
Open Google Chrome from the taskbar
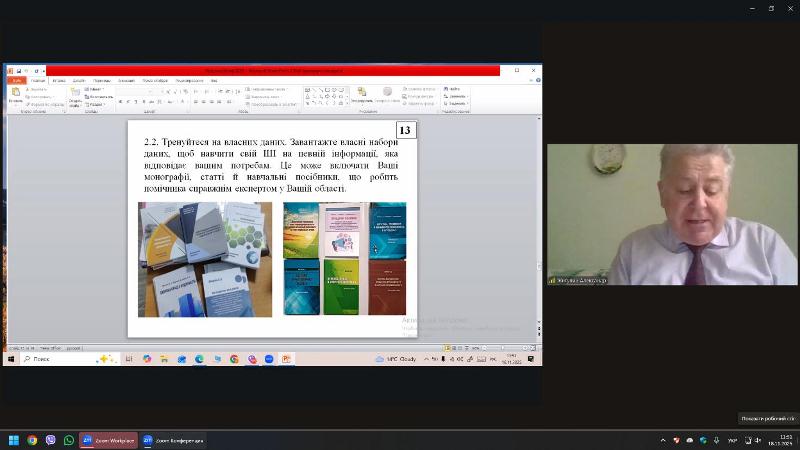[32, 439]
